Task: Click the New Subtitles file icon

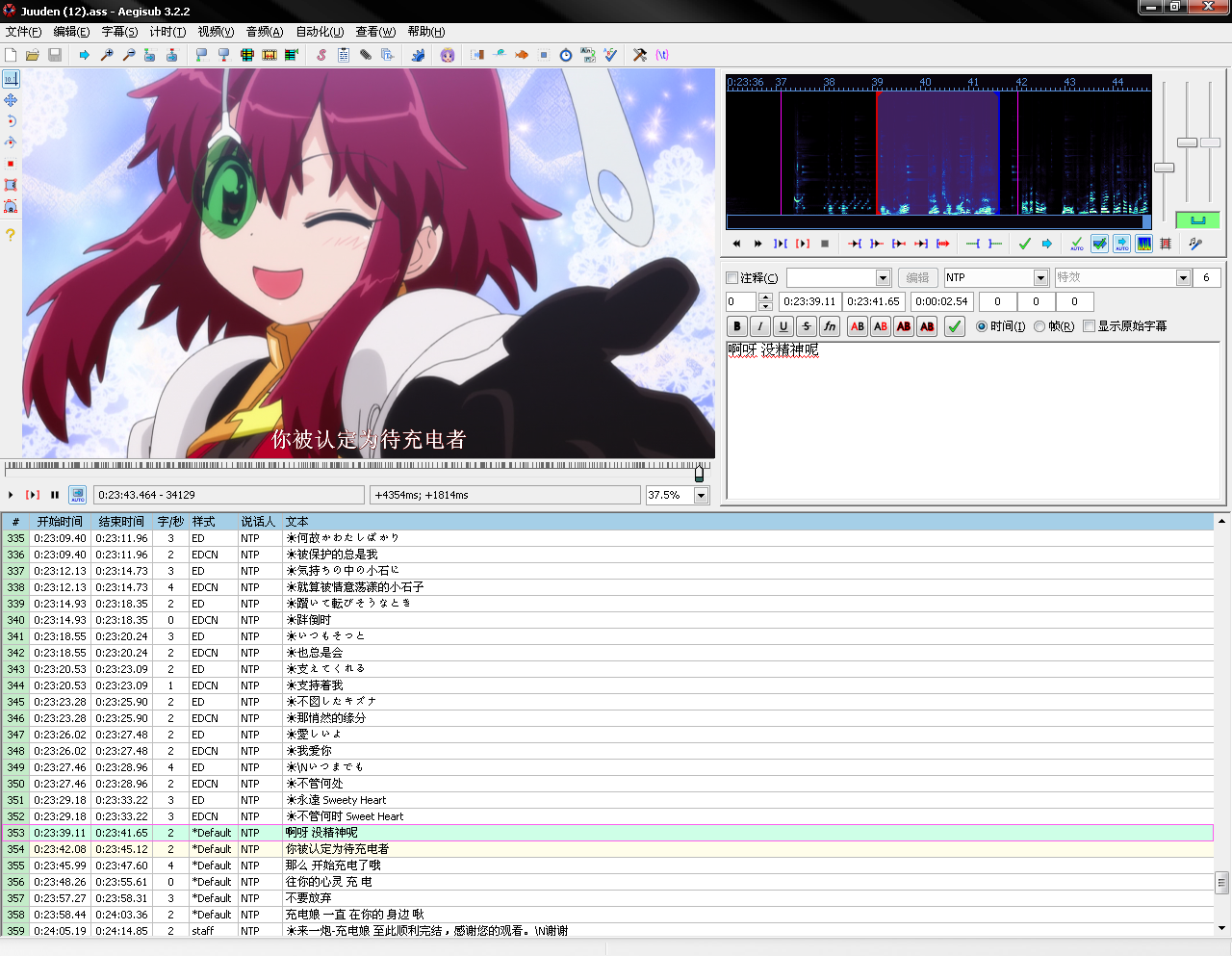Action: [x=11, y=55]
